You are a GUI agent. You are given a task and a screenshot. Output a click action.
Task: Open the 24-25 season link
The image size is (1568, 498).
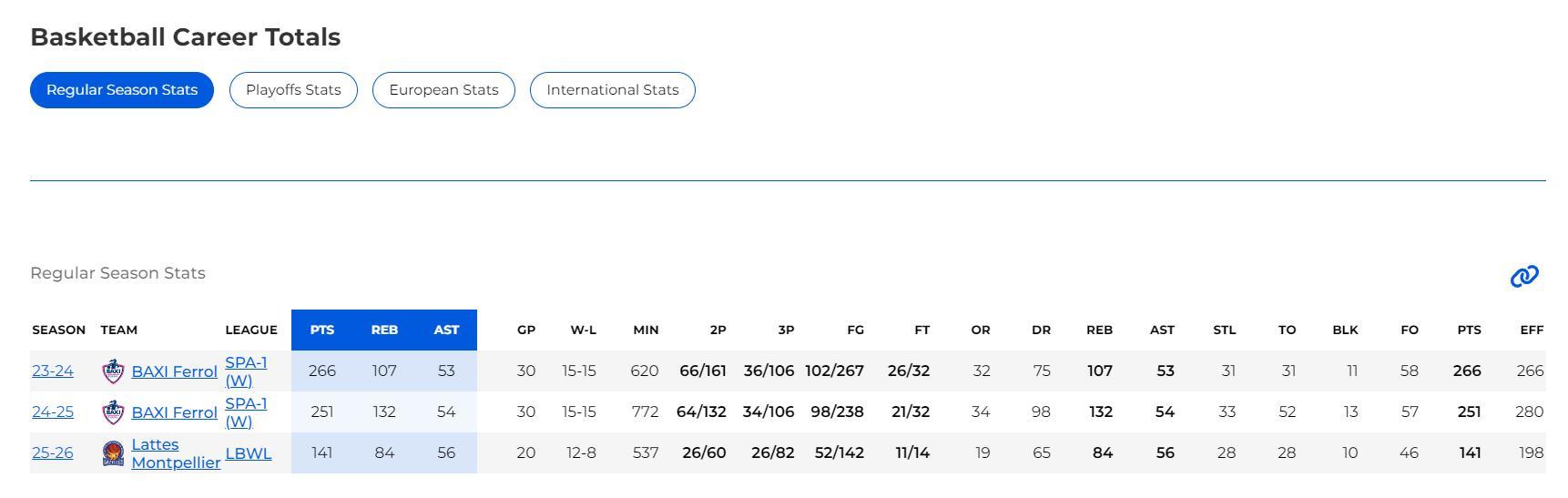[53, 412]
